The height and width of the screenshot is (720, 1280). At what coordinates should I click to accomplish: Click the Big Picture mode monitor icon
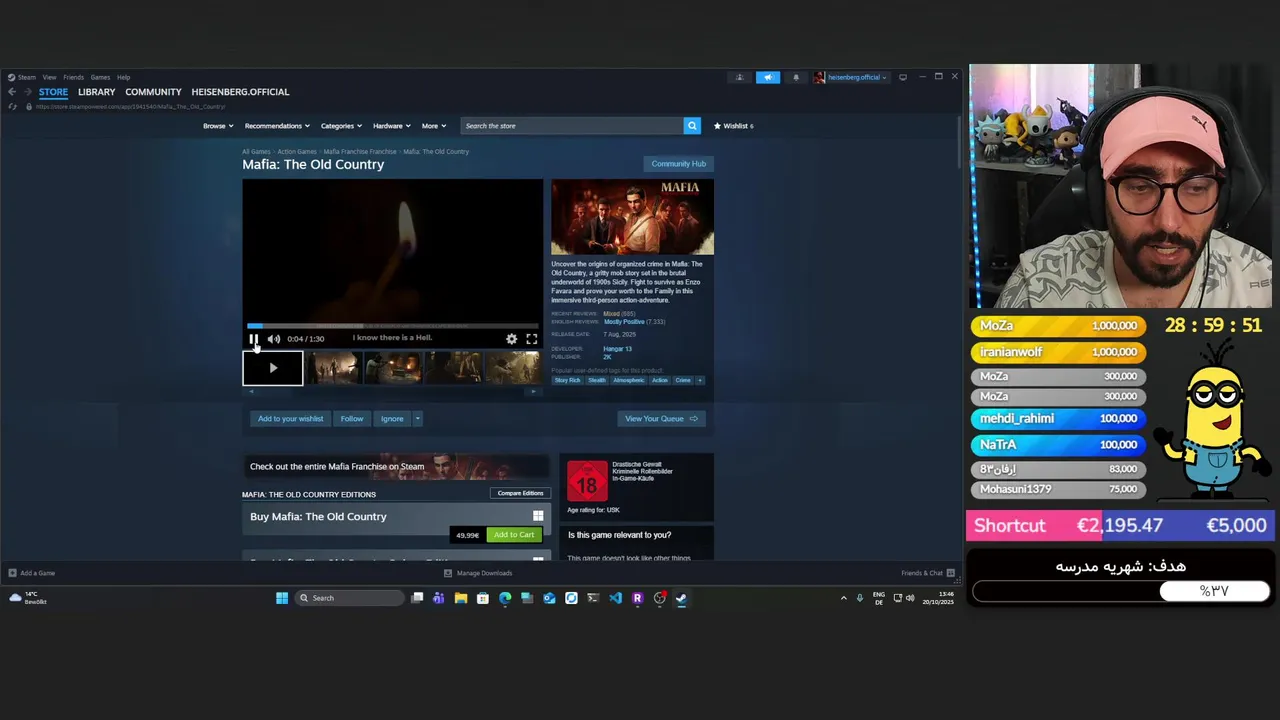click(x=903, y=77)
